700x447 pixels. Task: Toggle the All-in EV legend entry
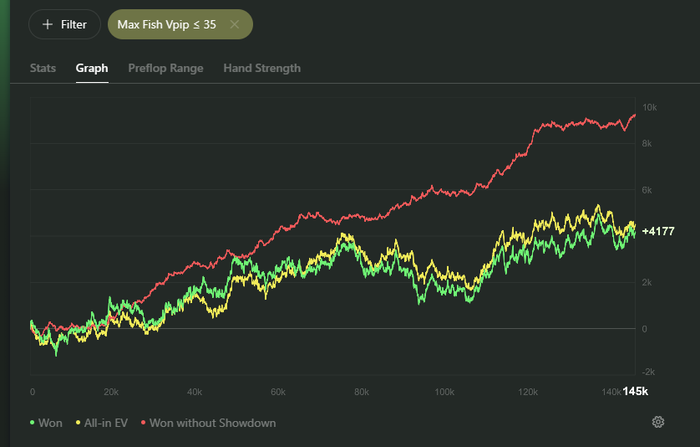click(x=102, y=423)
